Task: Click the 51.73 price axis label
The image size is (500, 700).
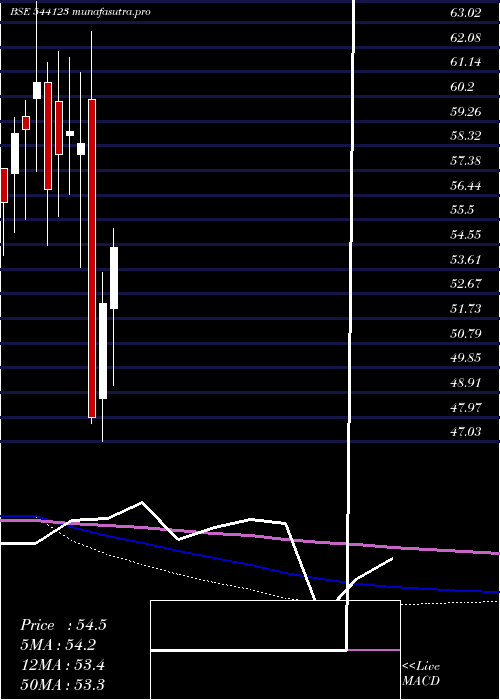Action: (466, 308)
